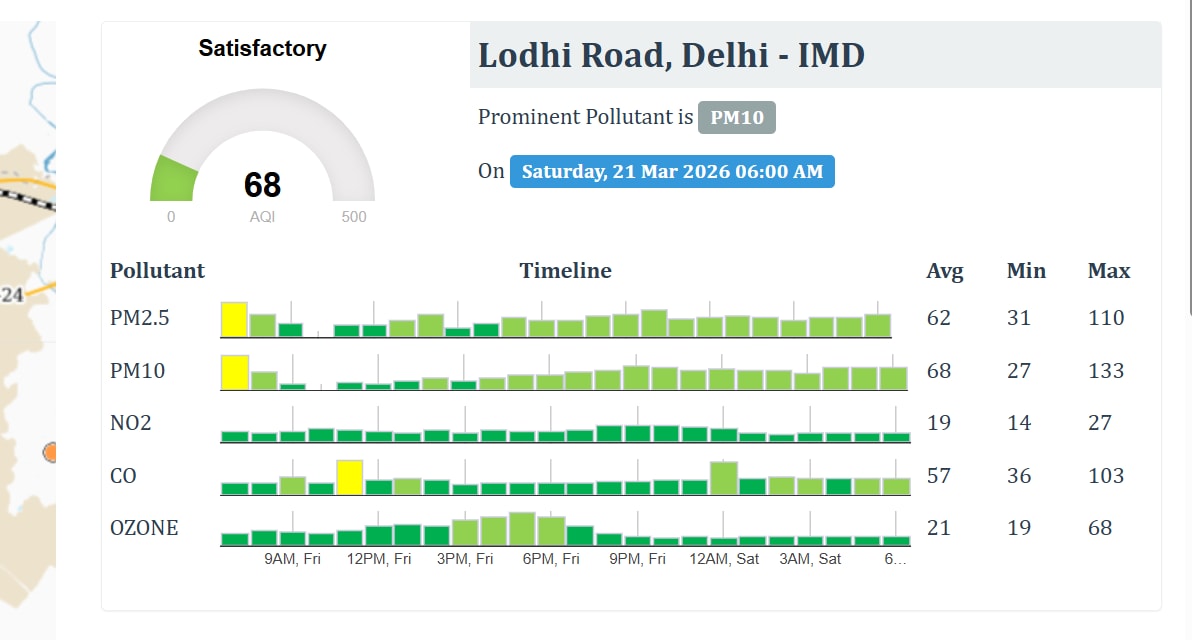
Task: Click the Avg column header
Action: [x=945, y=271]
